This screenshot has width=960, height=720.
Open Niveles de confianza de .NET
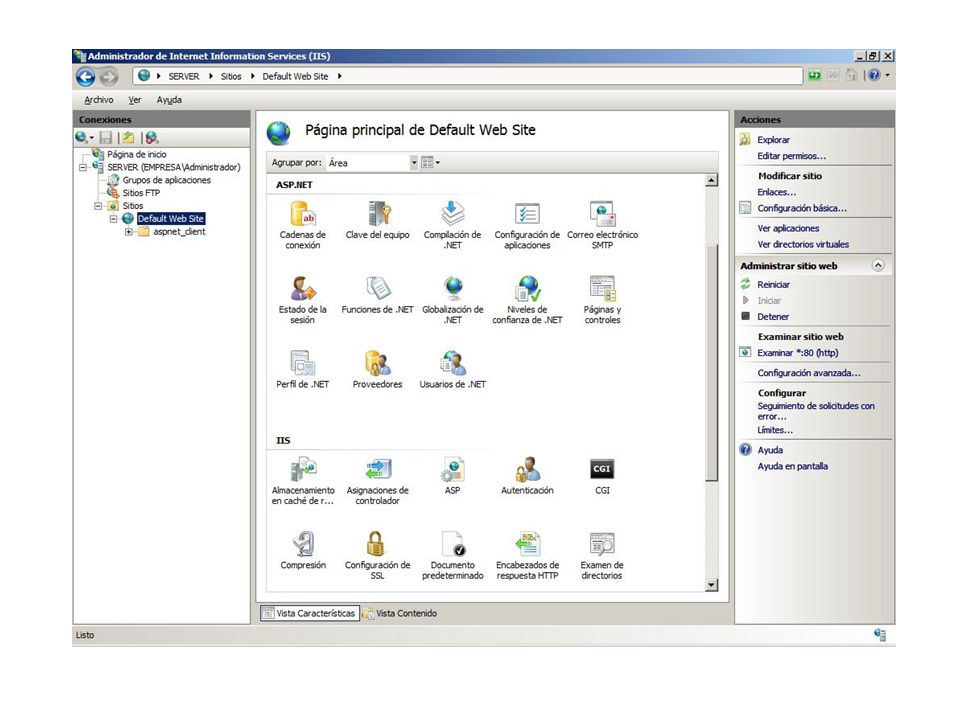527,299
